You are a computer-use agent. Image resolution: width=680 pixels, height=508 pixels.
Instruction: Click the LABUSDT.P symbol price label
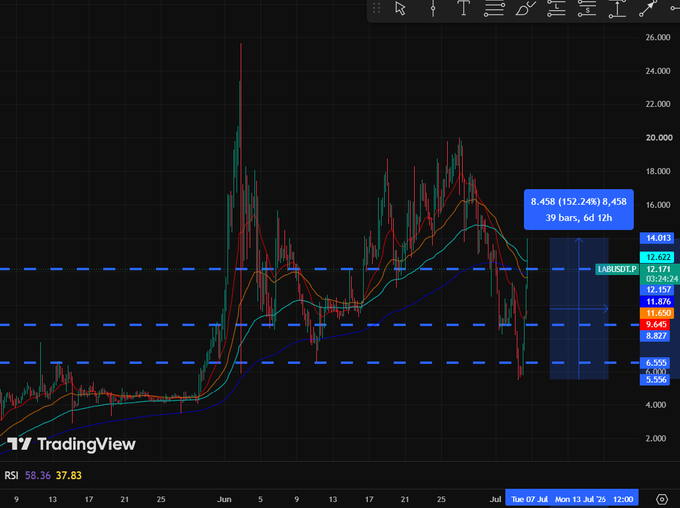pyautogui.click(x=617, y=269)
